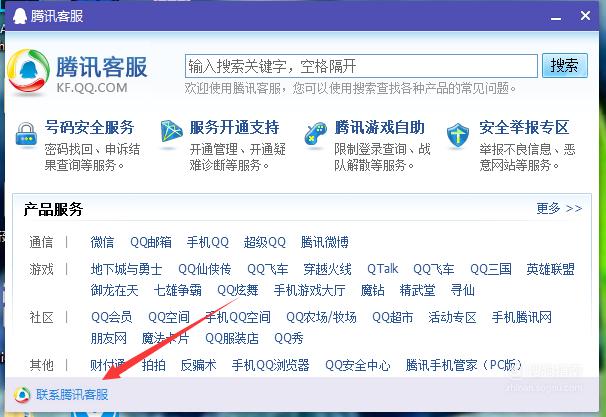The image size is (606, 417).
Task: Open the 魔法卡片 link
Action: (165, 338)
